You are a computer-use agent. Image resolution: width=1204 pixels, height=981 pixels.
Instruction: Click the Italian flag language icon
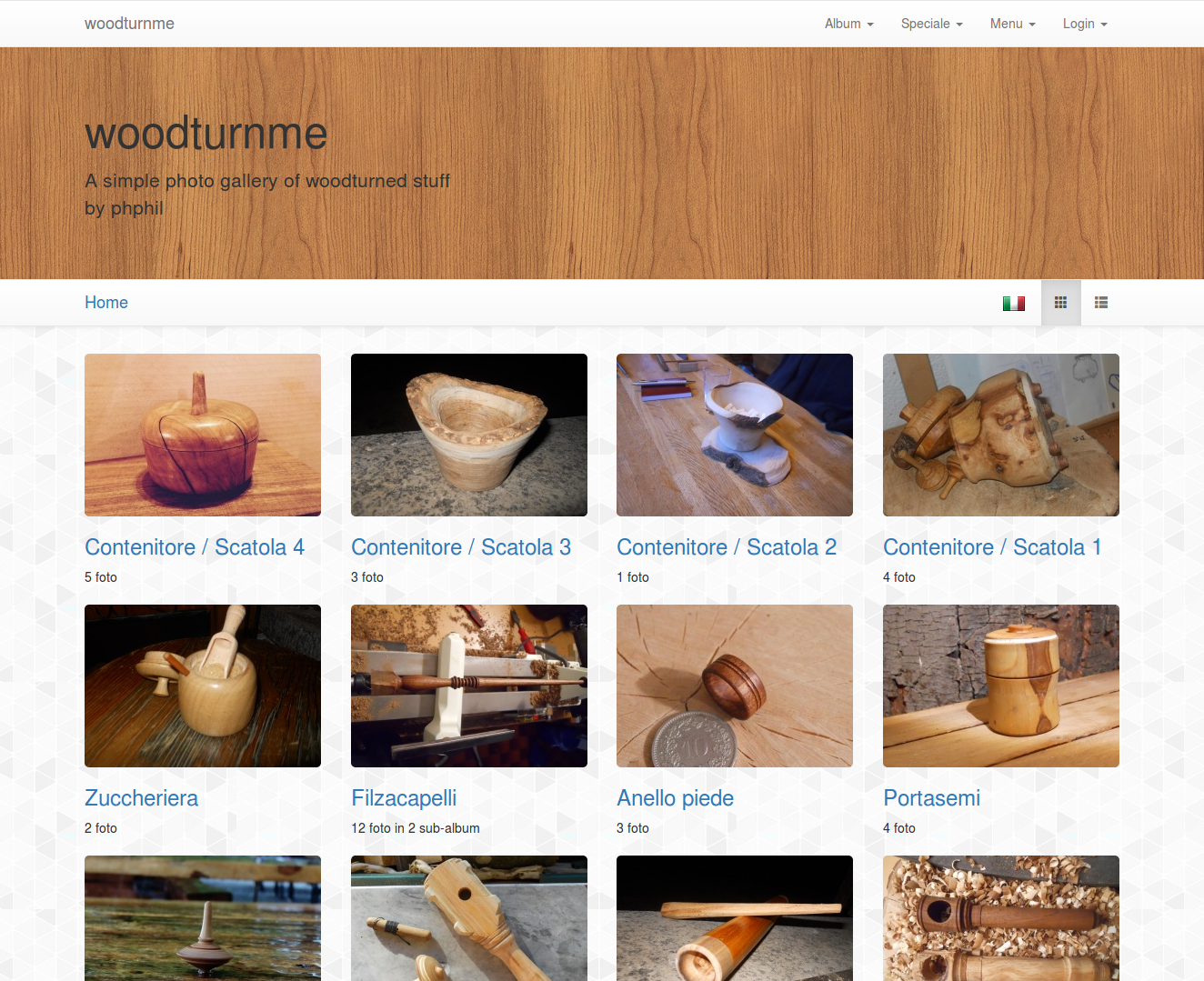click(x=1014, y=303)
